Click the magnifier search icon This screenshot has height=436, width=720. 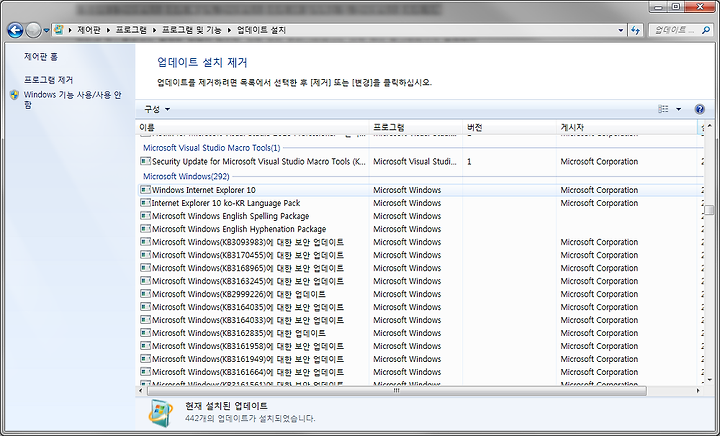(x=706, y=30)
